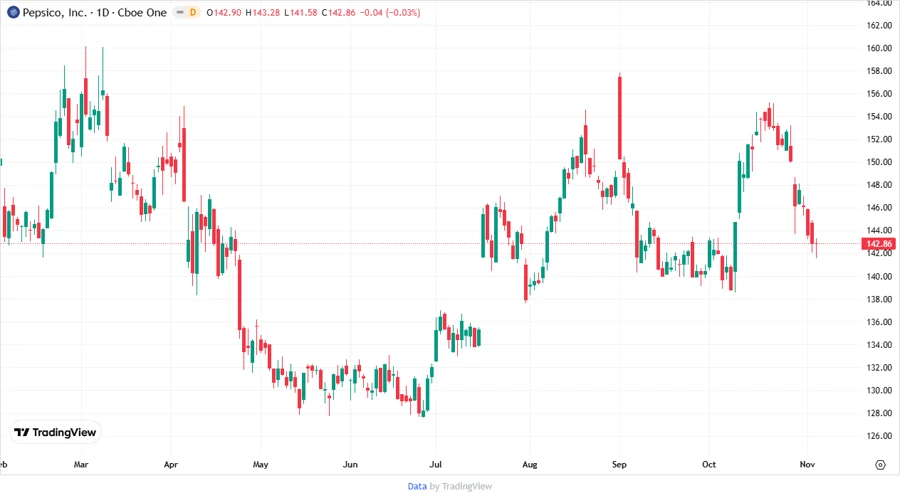Open chart settings gear icon
This screenshot has width=900, height=498.
[880, 465]
